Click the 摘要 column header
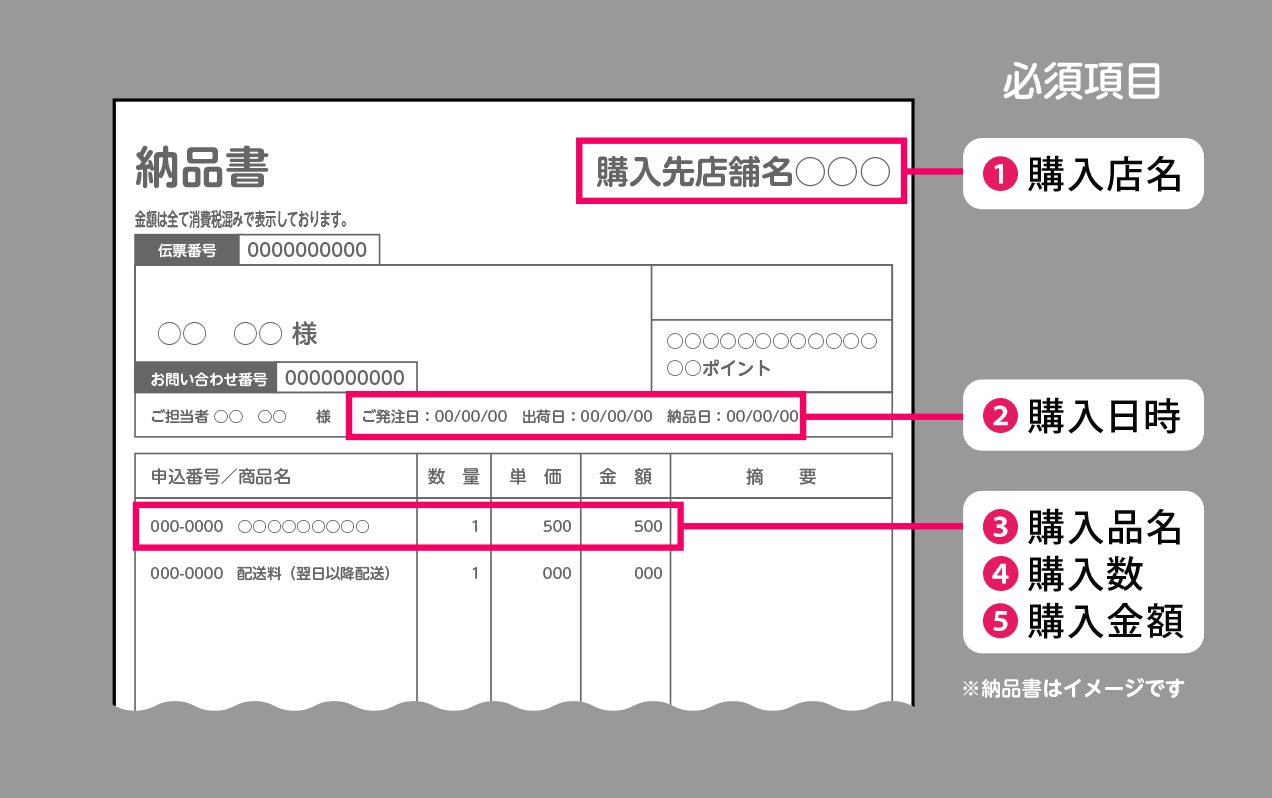Image resolution: width=1272 pixels, height=798 pixels. pyautogui.click(x=780, y=477)
